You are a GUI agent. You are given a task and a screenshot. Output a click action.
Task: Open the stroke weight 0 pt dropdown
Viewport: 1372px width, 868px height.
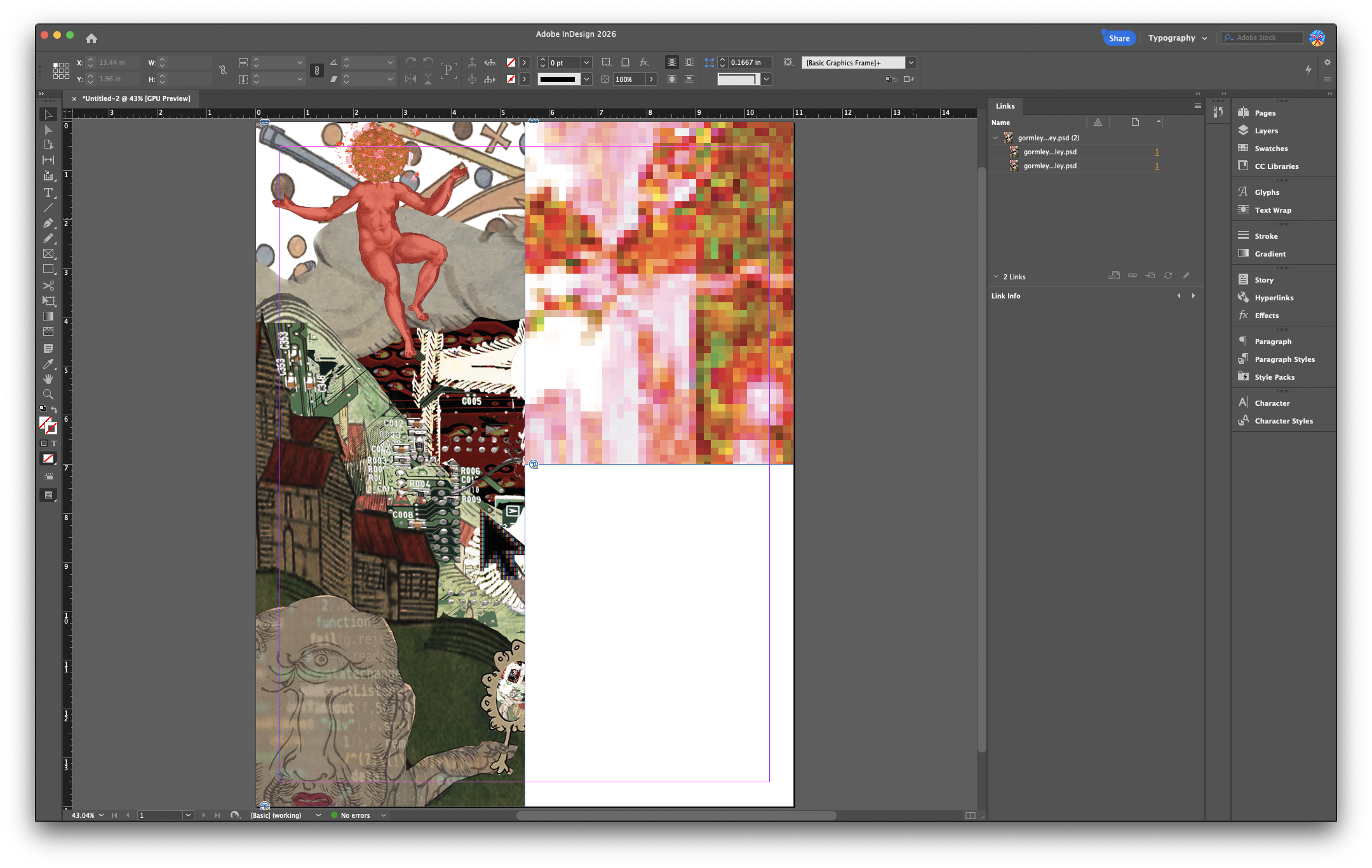click(587, 62)
